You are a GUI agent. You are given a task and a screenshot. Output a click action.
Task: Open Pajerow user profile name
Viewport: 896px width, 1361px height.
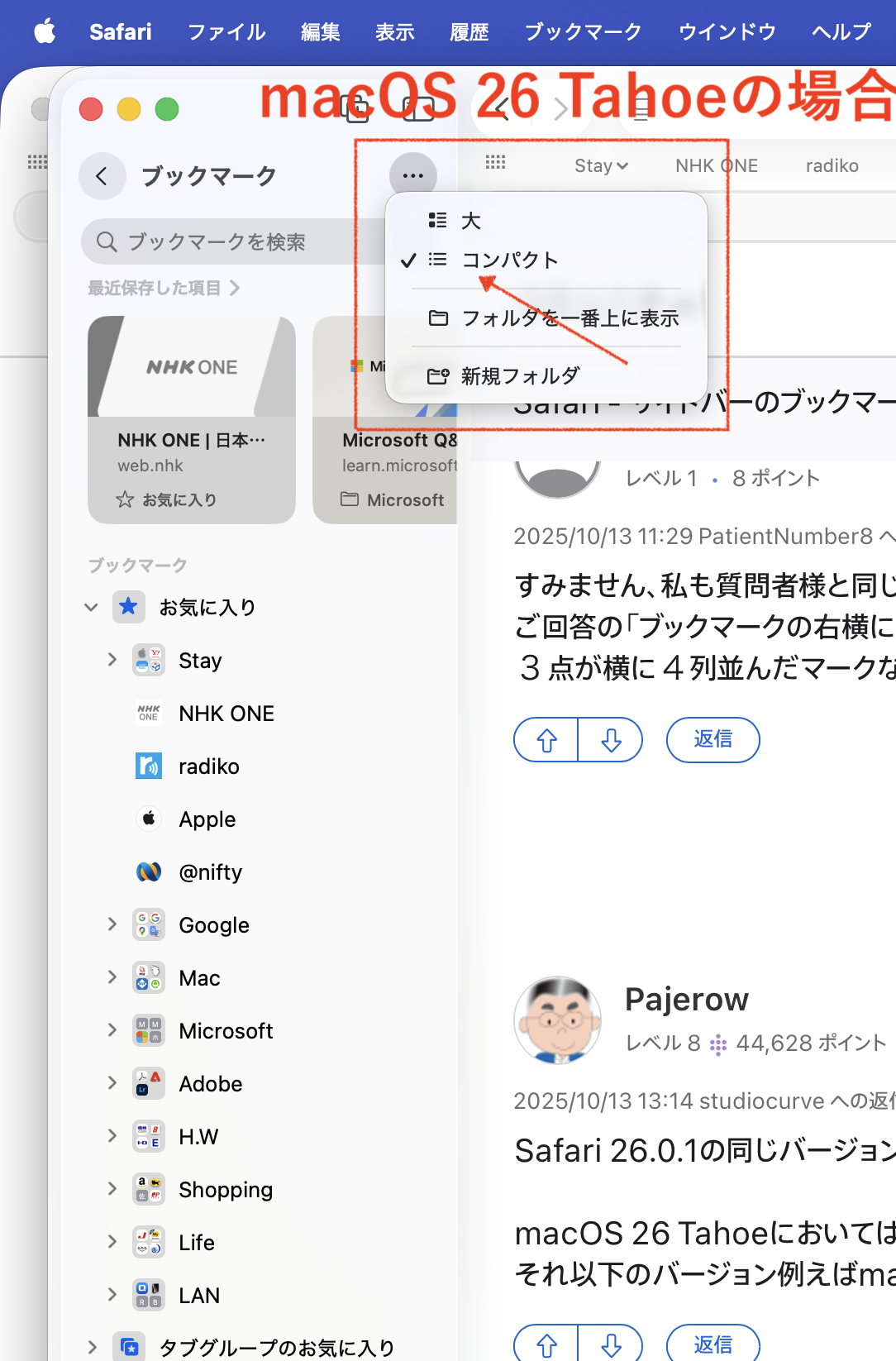tap(687, 999)
